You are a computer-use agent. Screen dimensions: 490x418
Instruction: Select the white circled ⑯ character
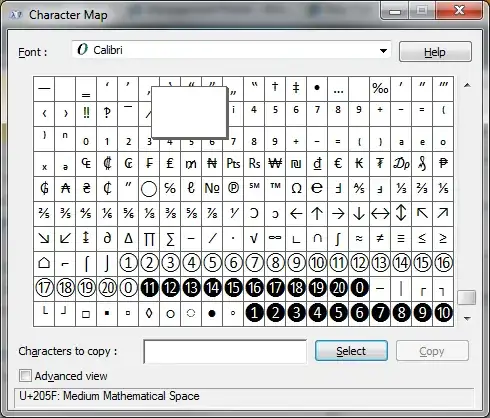point(443,264)
